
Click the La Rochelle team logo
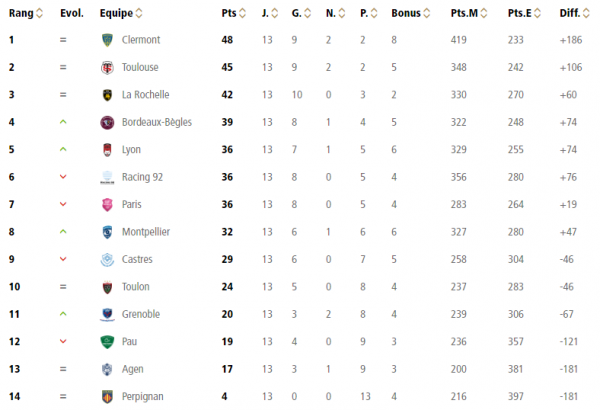tap(107, 95)
